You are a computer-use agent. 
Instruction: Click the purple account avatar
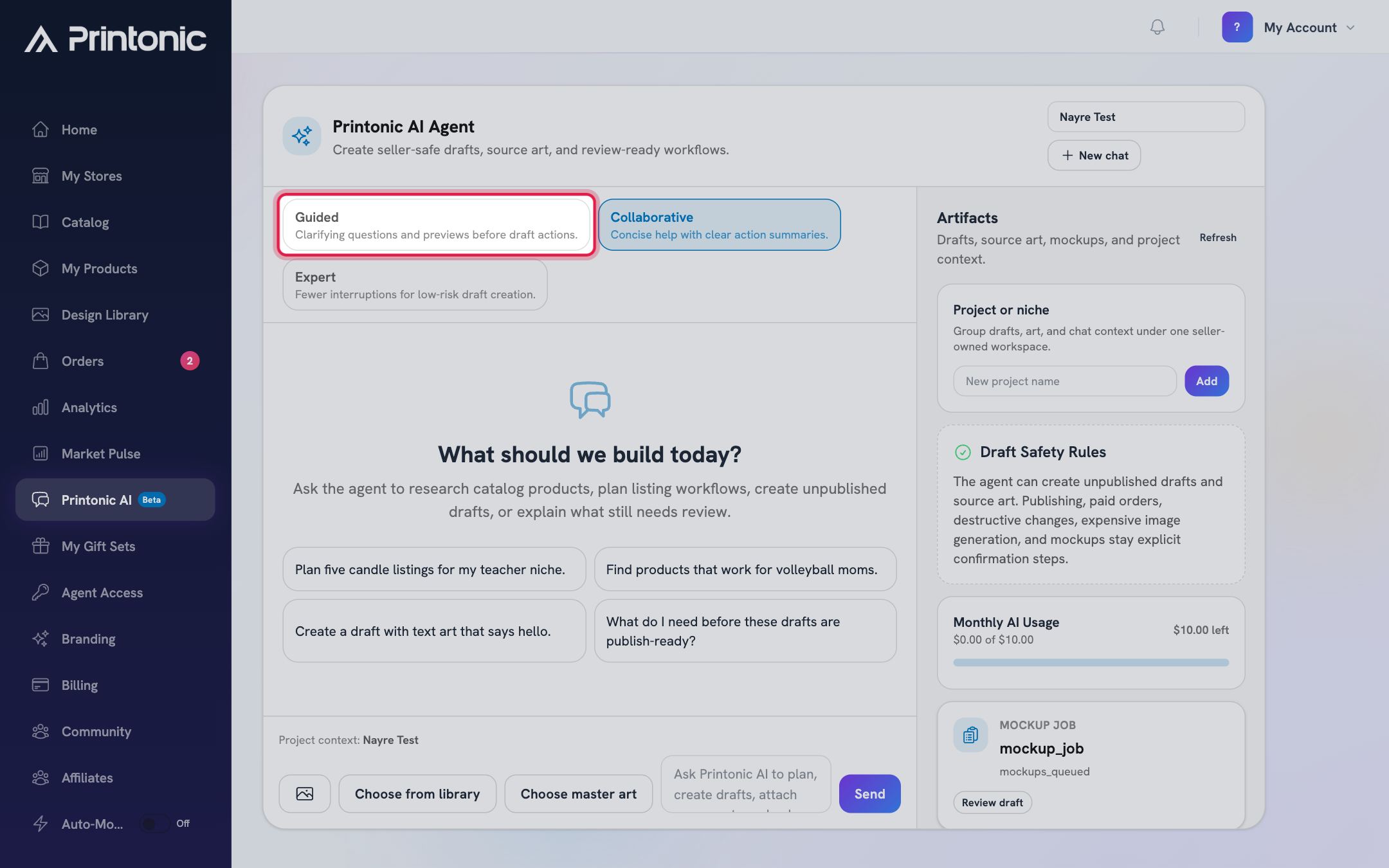tap(1237, 27)
